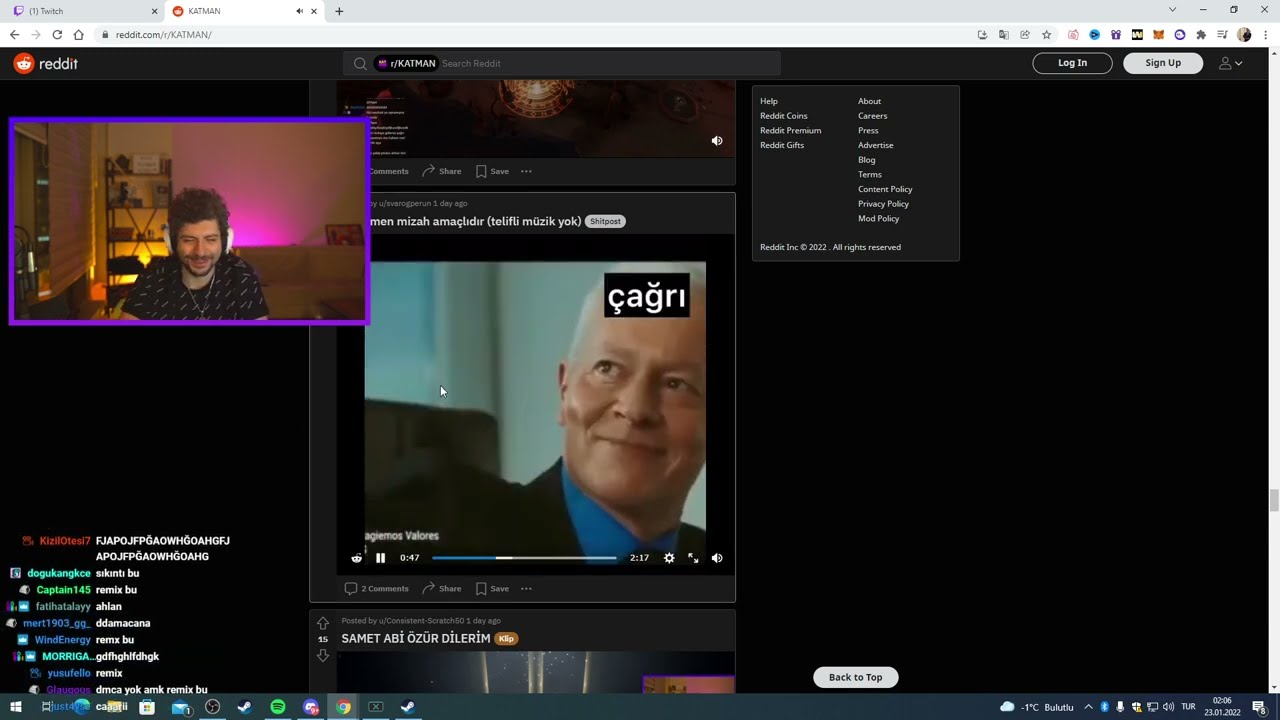
Task: Open more options for the Shitpost post
Action: tap(526, 588)
